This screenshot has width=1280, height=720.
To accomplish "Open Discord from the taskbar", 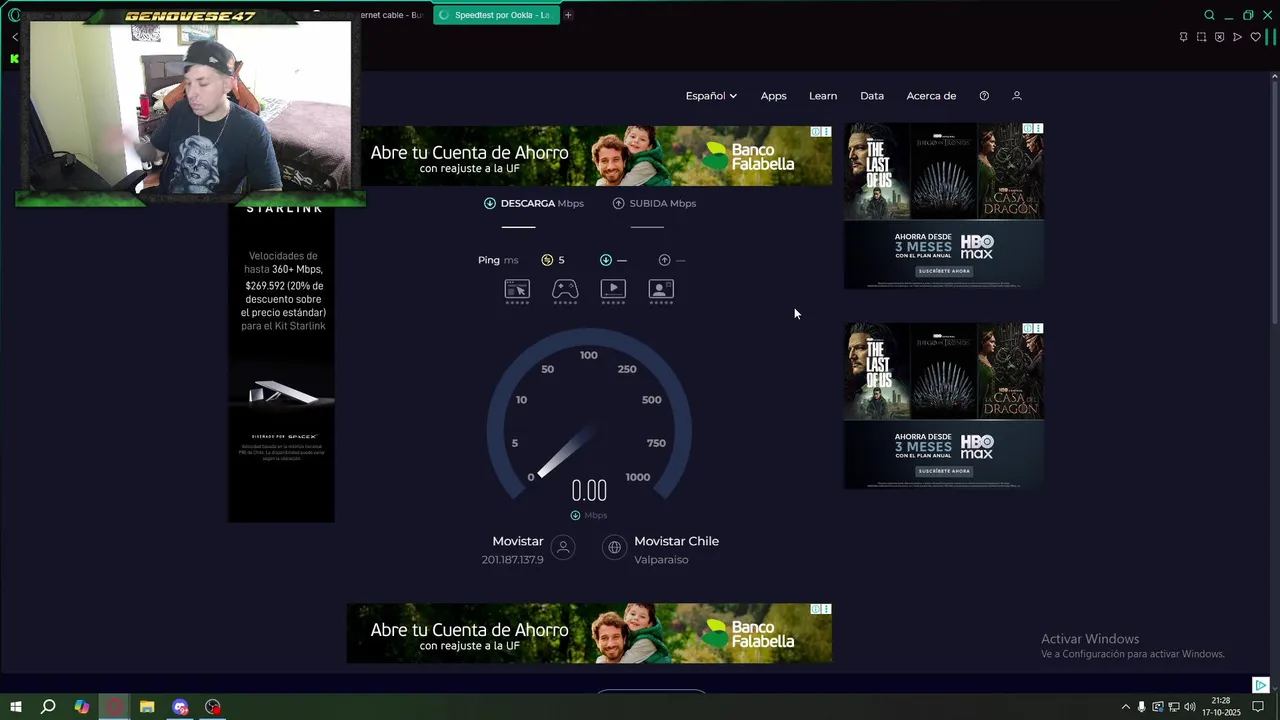I will 180,707.
